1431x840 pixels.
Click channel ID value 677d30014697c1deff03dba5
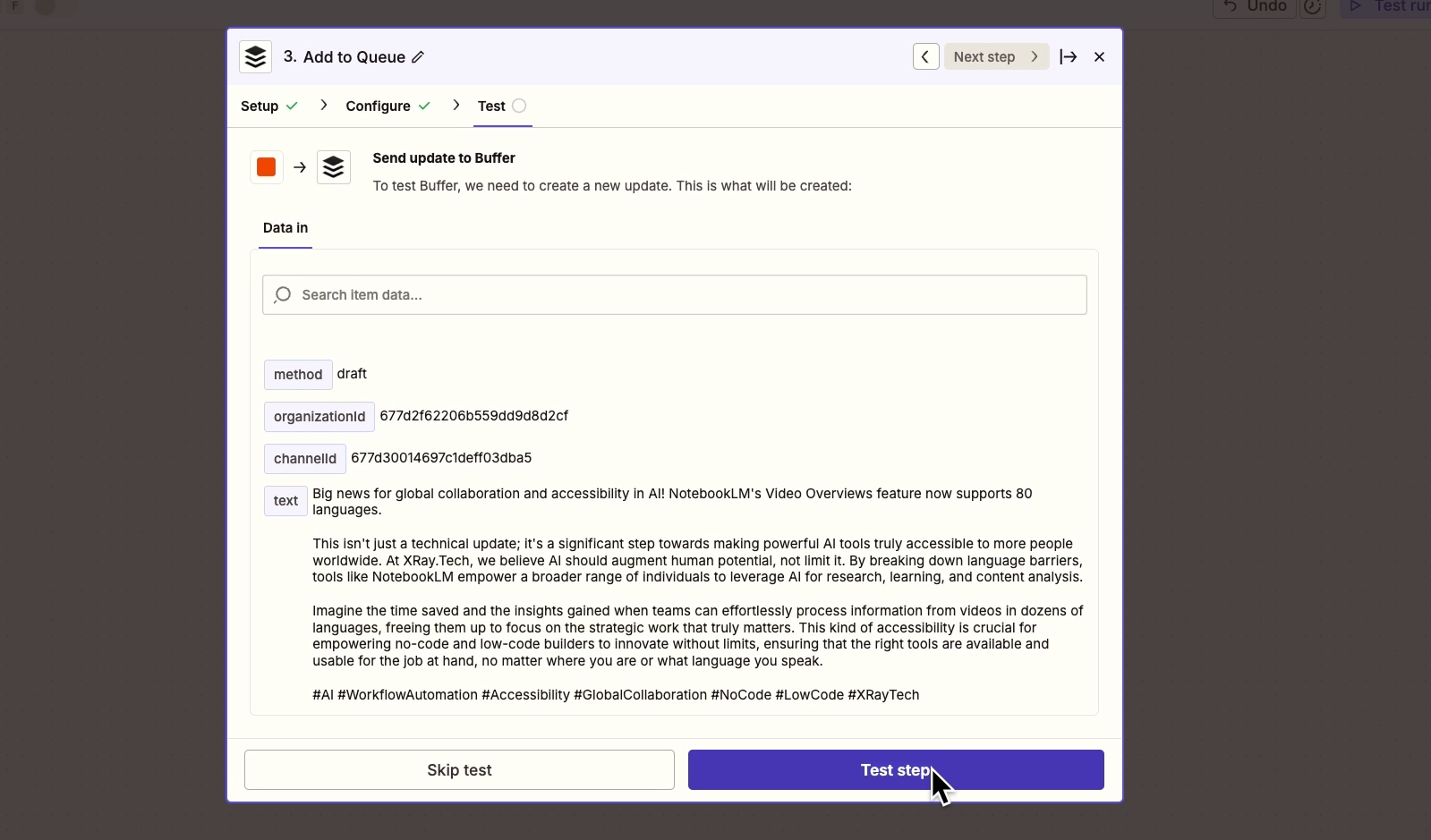(441, 458)
